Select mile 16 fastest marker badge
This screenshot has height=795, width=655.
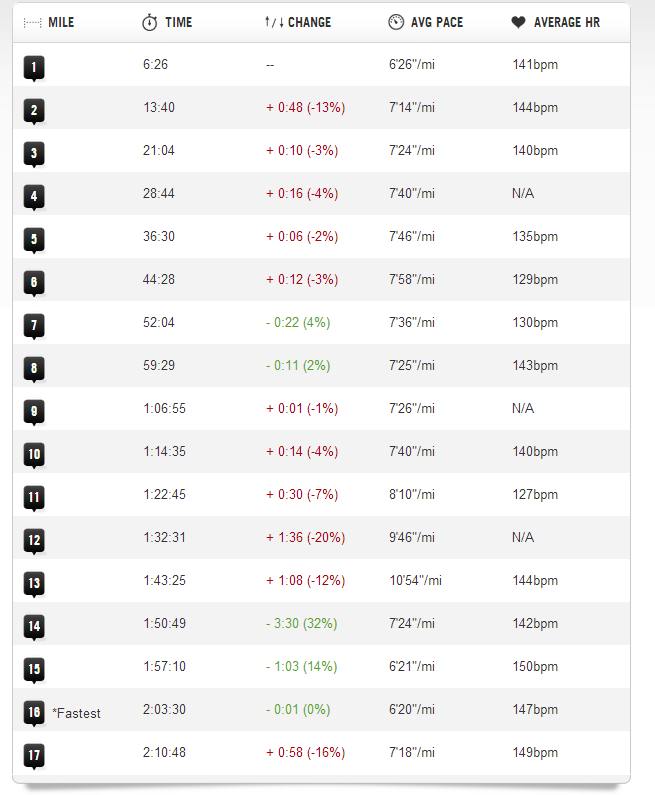pyautogui.click(x=34, y=713)
